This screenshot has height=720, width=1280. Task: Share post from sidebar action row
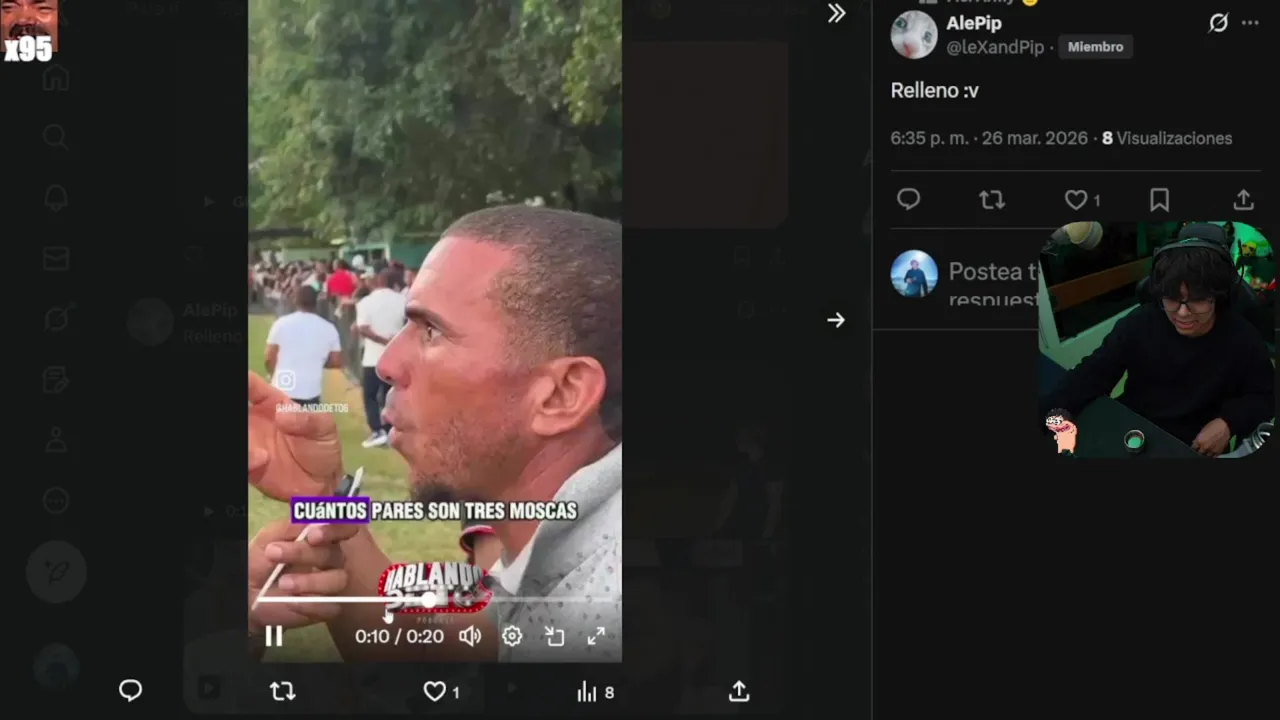[x=1243, y=200]
